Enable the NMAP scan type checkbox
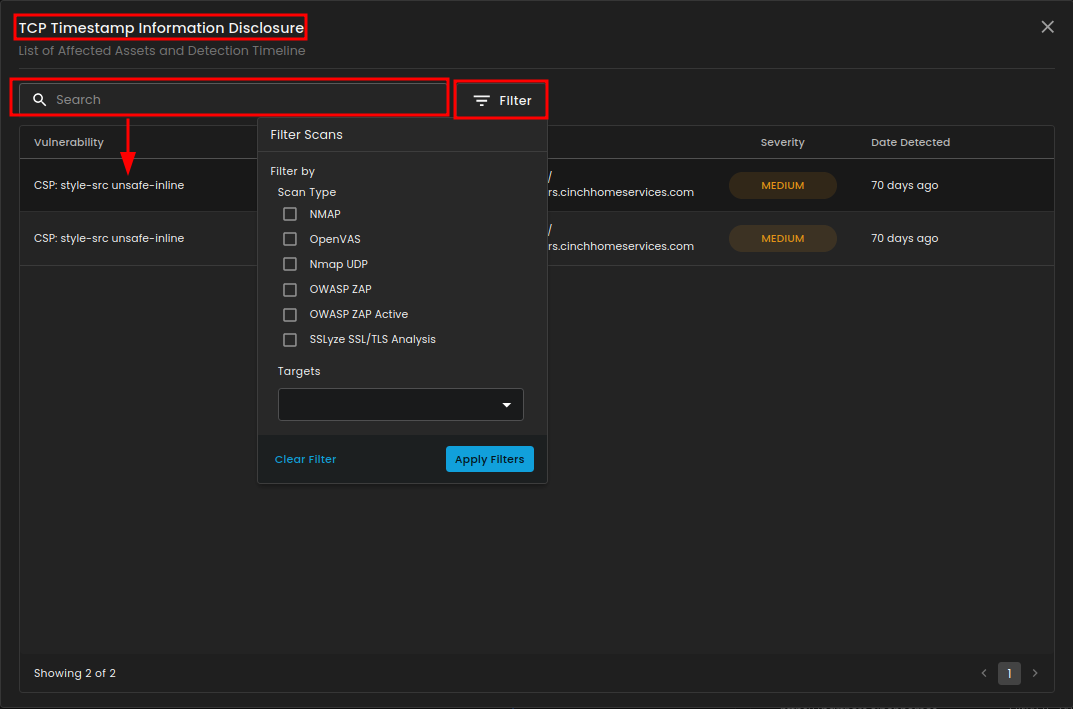The image size is (1073, 709). click(x=290, y=214)
